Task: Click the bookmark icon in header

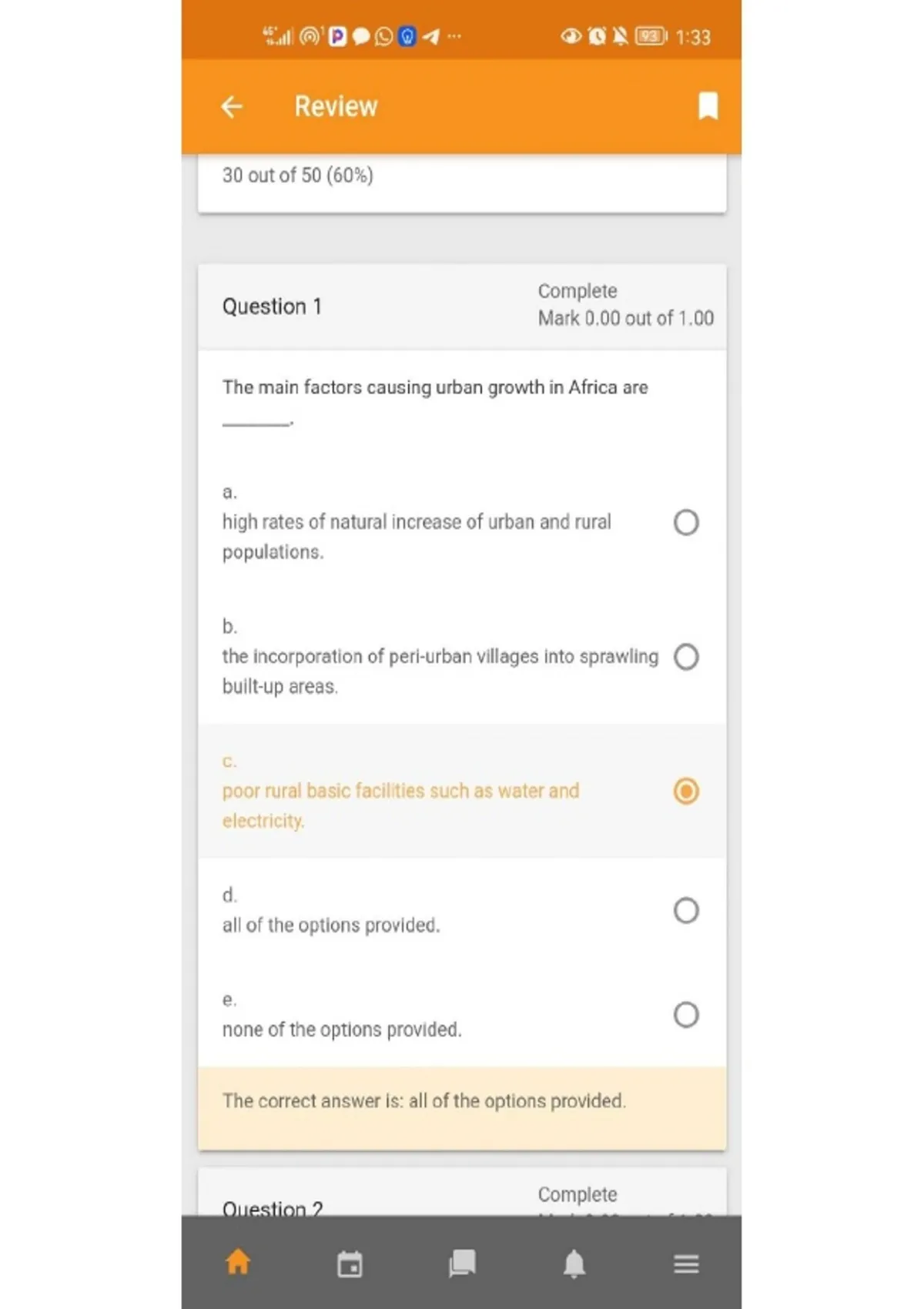Action: [708, 106]
